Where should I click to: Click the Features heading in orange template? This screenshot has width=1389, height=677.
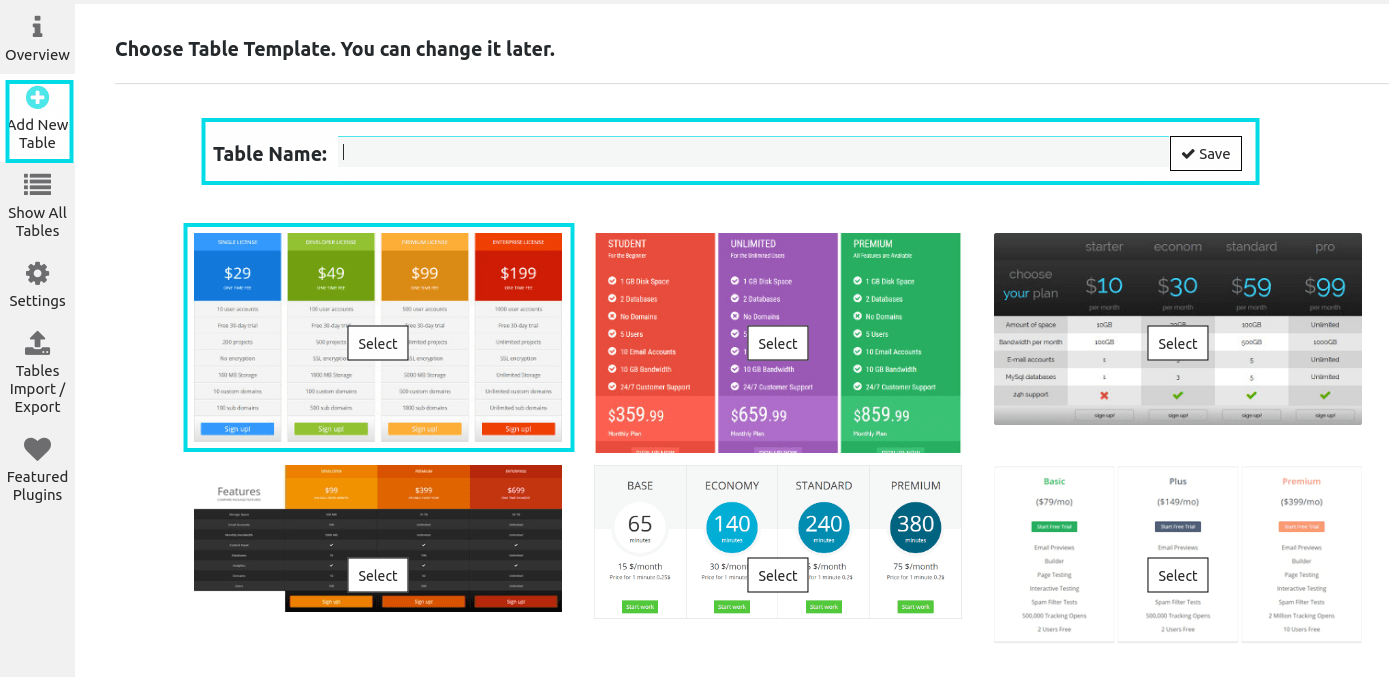[x=239, y=491]
